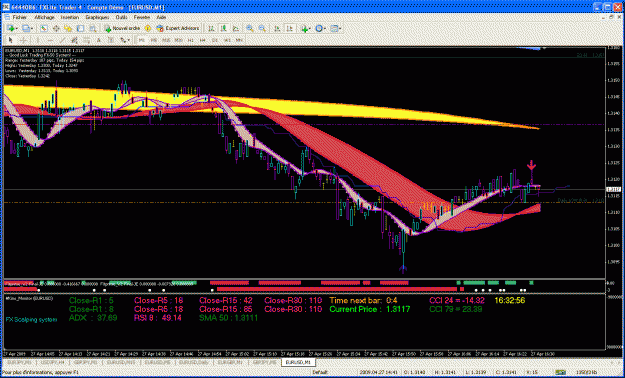
Task: Expand the Profiles dropdown arrow
Action: pyautogui.click(x=32, y=29)
